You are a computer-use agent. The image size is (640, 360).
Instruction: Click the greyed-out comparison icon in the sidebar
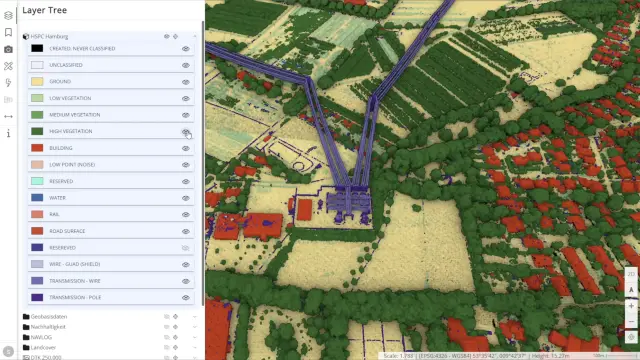(8, 100)
